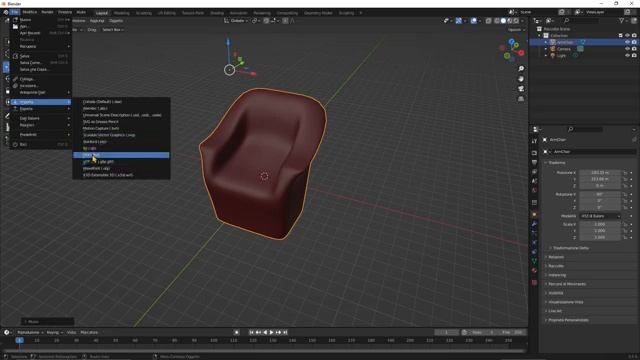Hide Collection with its eye icon
The height and width of the screenshot is (360, 640).
point(627,36)
